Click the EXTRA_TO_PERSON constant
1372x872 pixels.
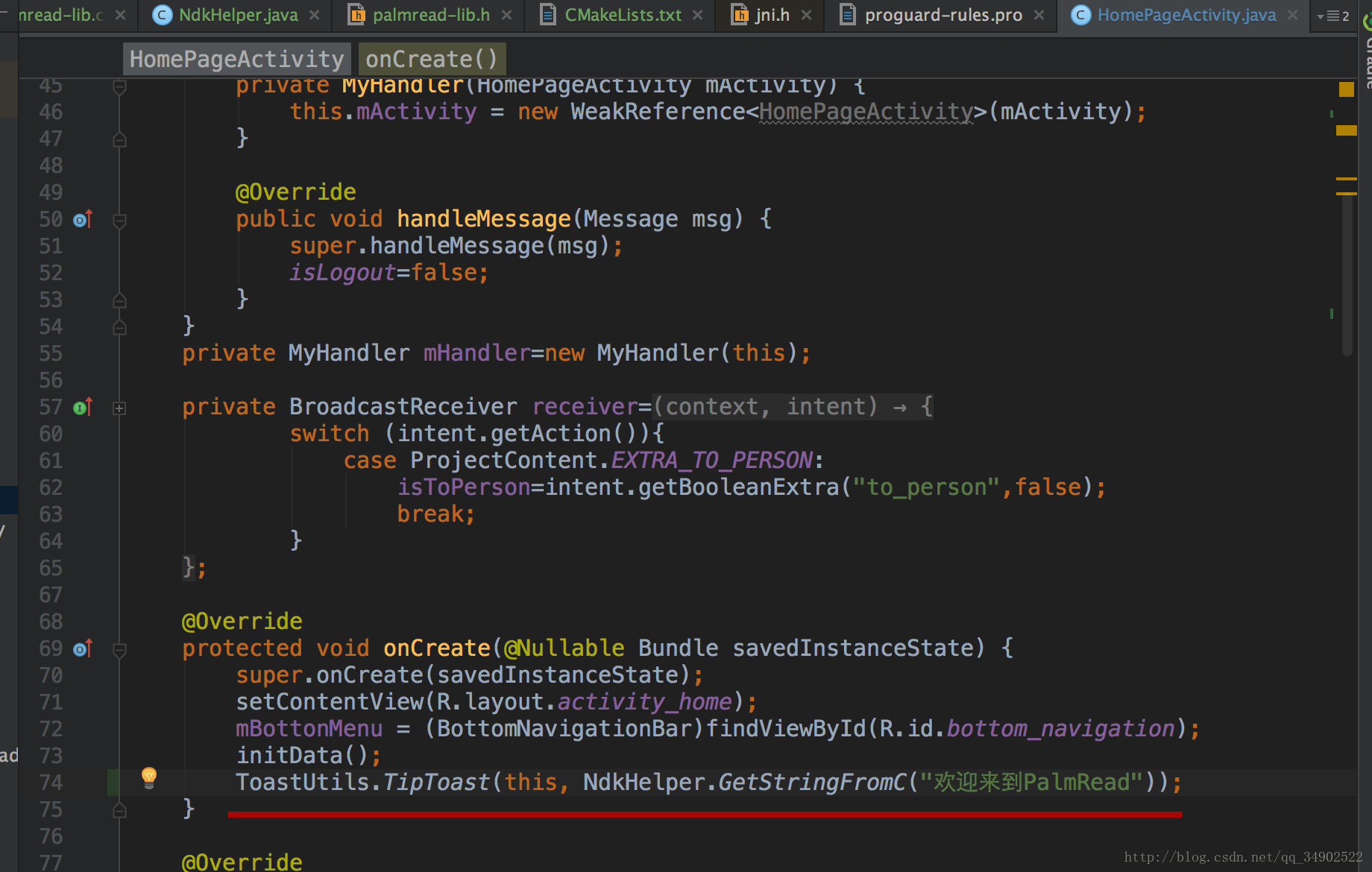click(712, 461)
